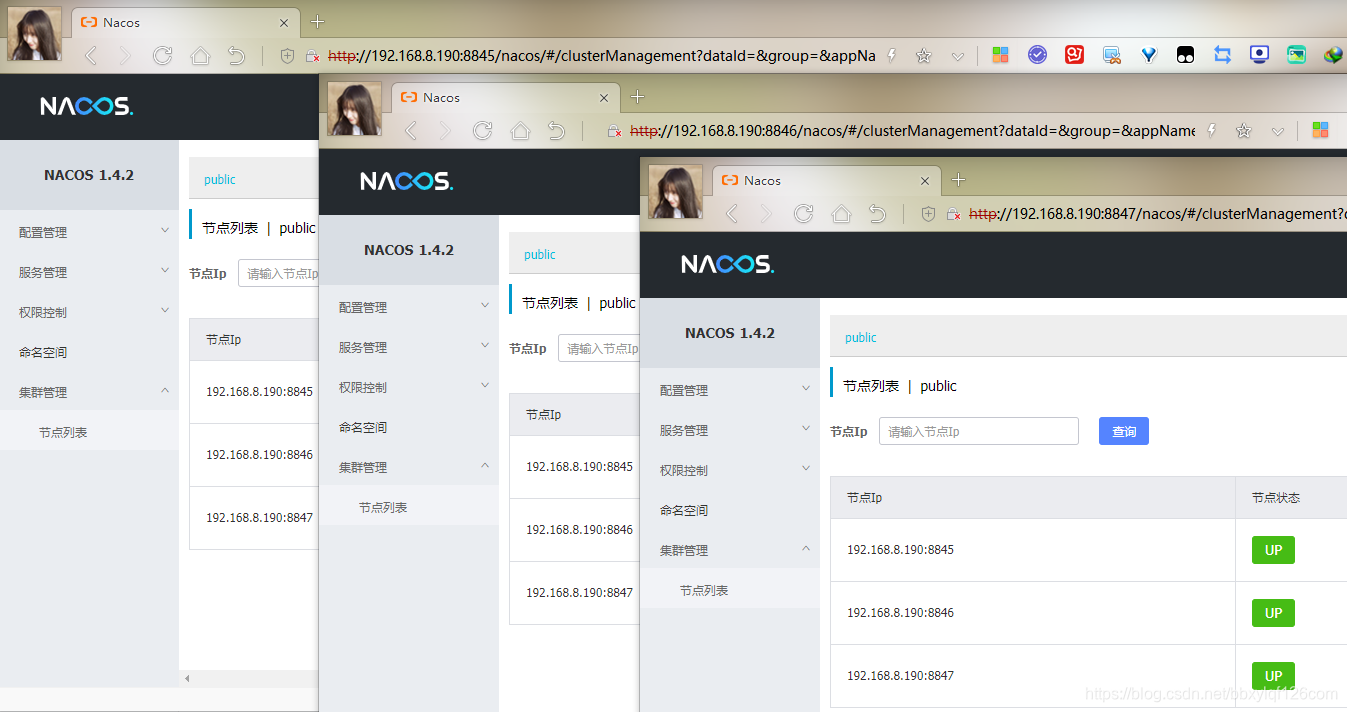
Task: Click the blue monitor extension icon
Action: point(1259,55)
